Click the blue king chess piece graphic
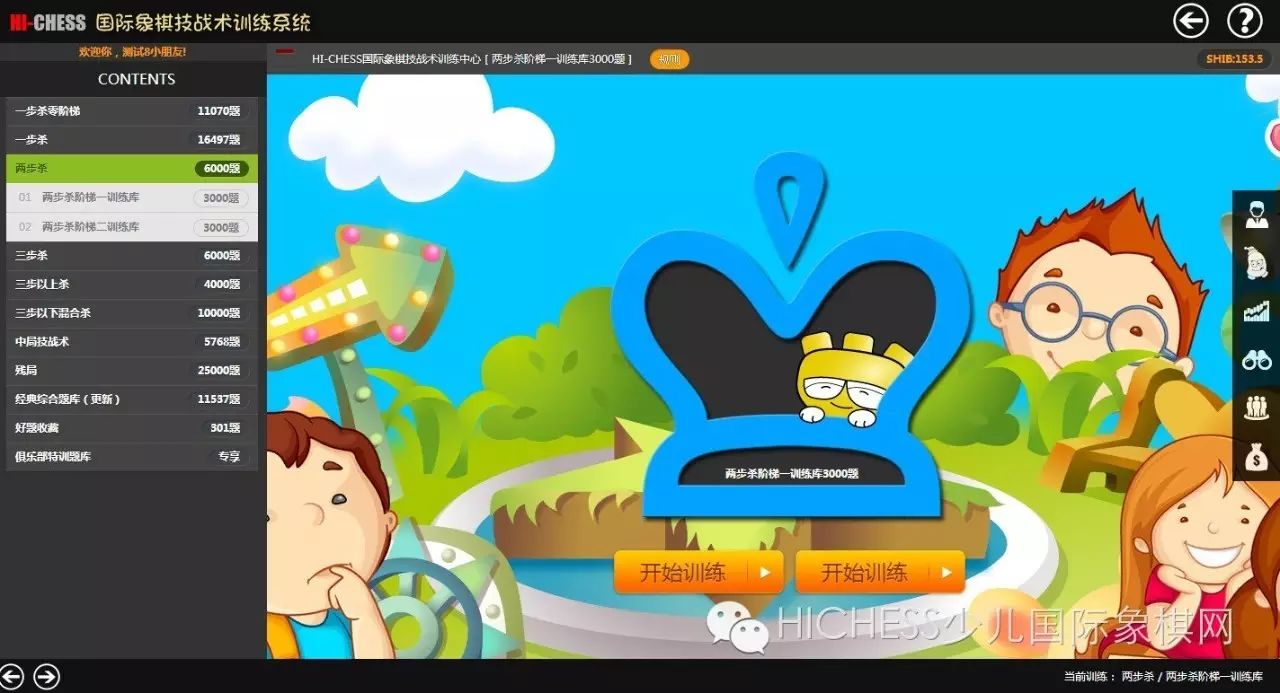 pyautogui.click(x=790, y=335)
